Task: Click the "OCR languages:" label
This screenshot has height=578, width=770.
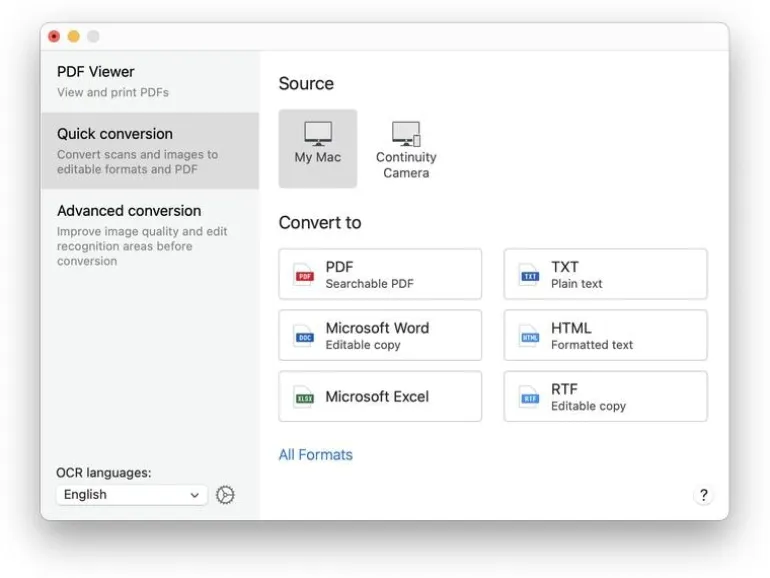Action: coord(104,473)
